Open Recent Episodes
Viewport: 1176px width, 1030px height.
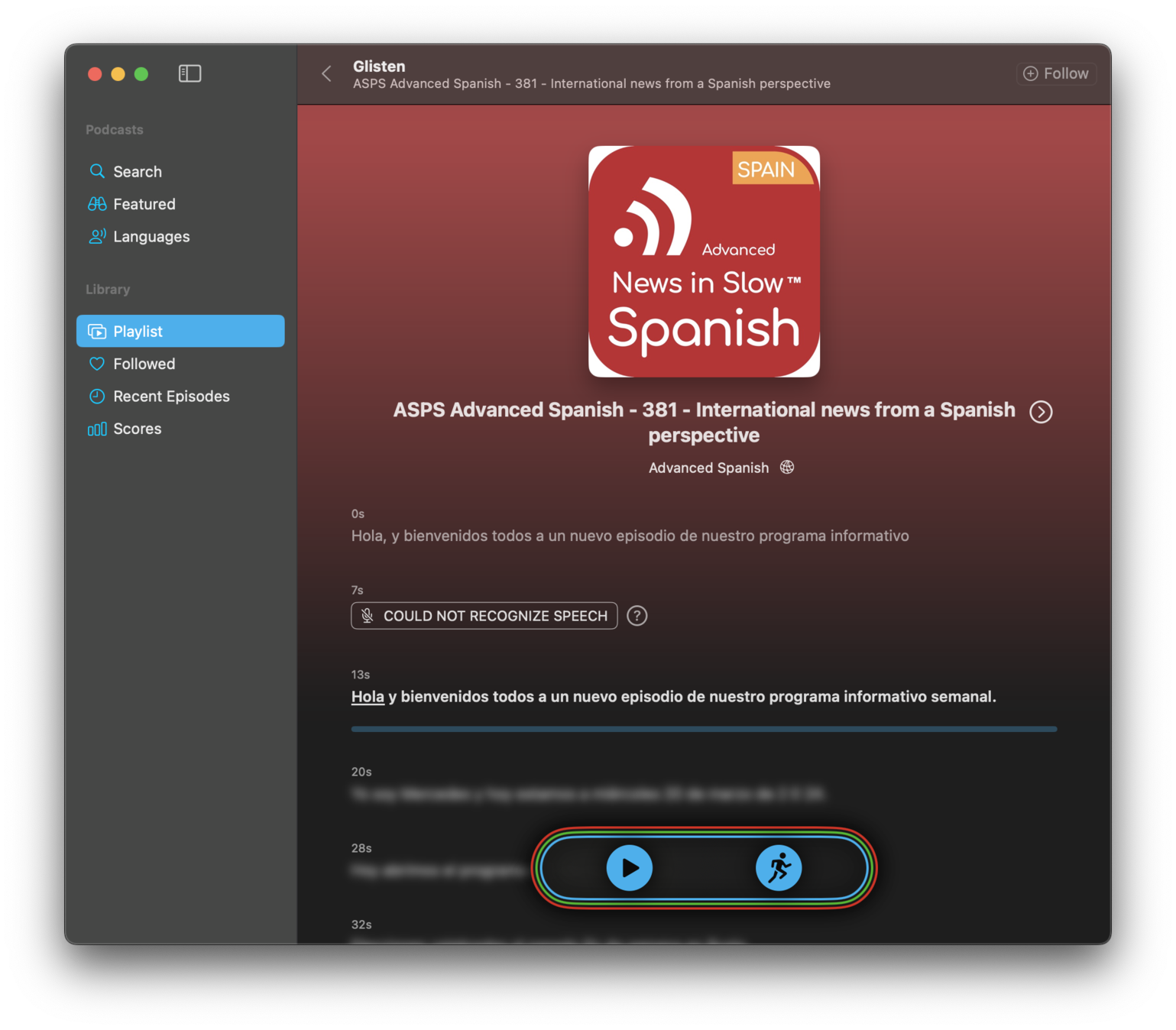pyautogui.click(x=180, y=397)
